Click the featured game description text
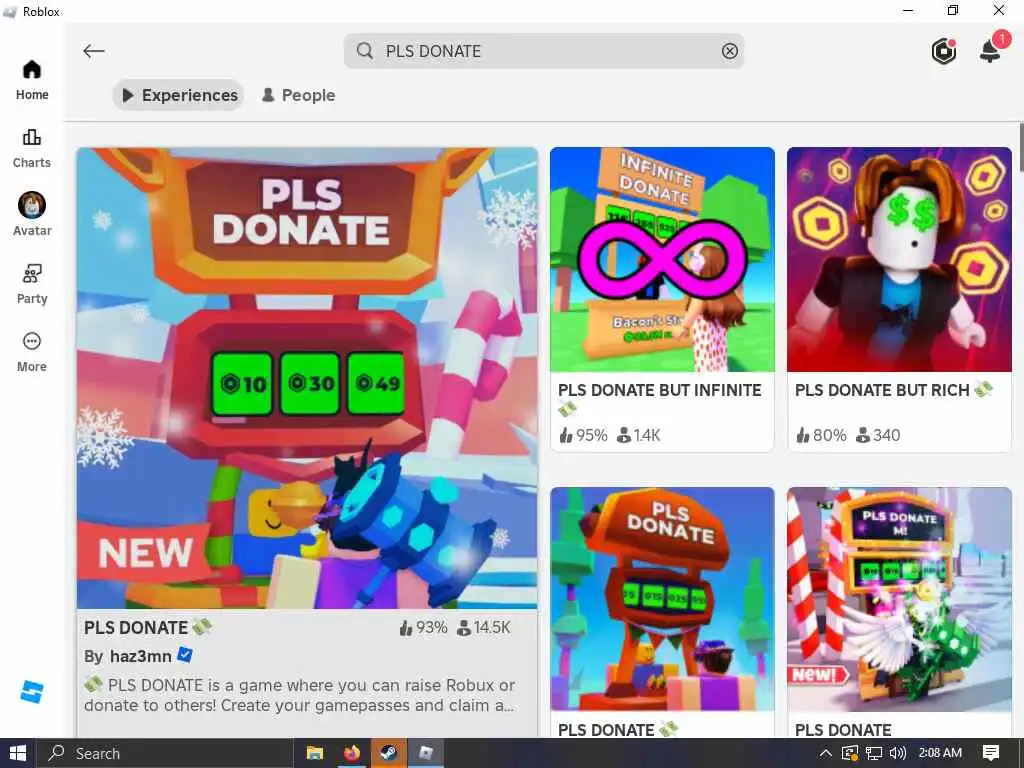The width and height of the screenshot is (1024, 768). (x=300, y=695)
